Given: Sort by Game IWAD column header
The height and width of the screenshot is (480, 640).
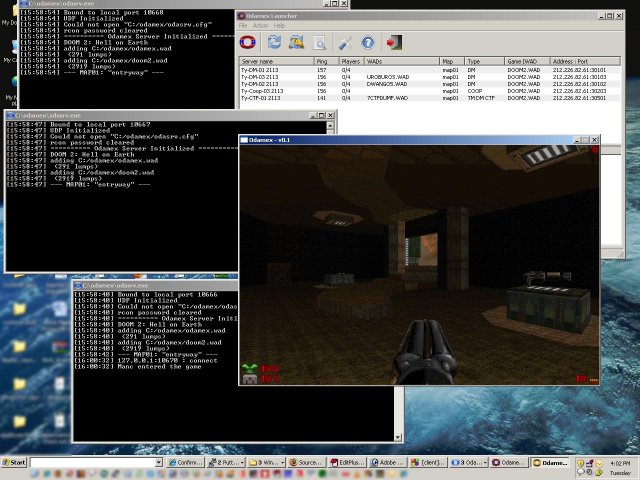Looking at the screenshot, I should (x=527, y=61).
